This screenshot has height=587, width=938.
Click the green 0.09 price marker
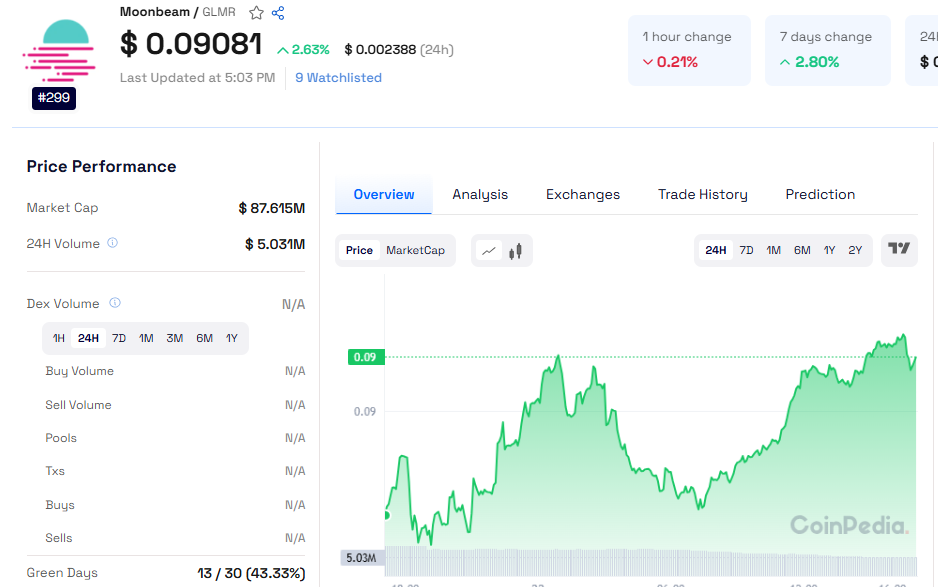click(x=366, y=357)
